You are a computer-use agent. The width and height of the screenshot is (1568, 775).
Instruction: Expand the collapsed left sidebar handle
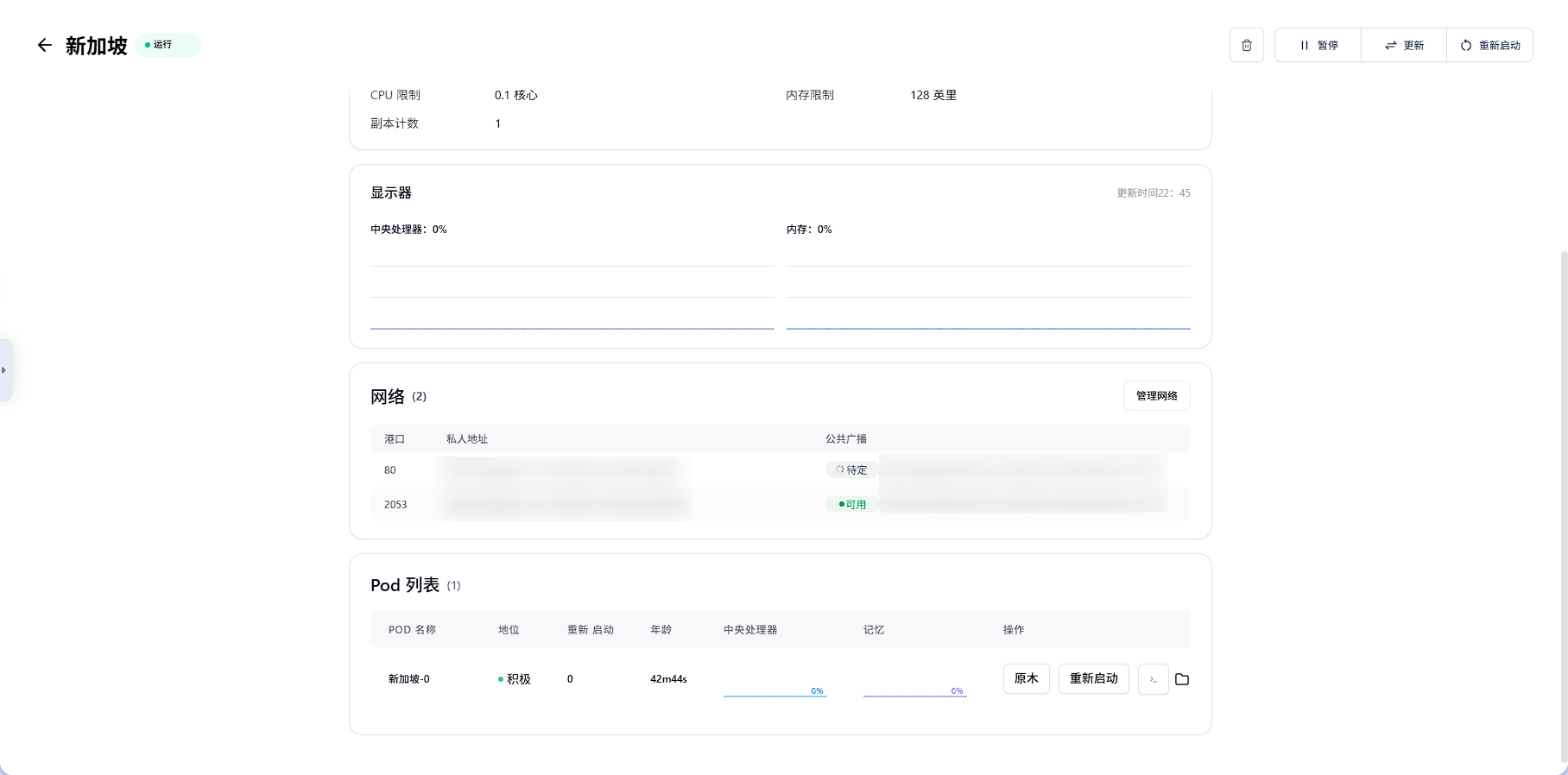tap(5, 370)
